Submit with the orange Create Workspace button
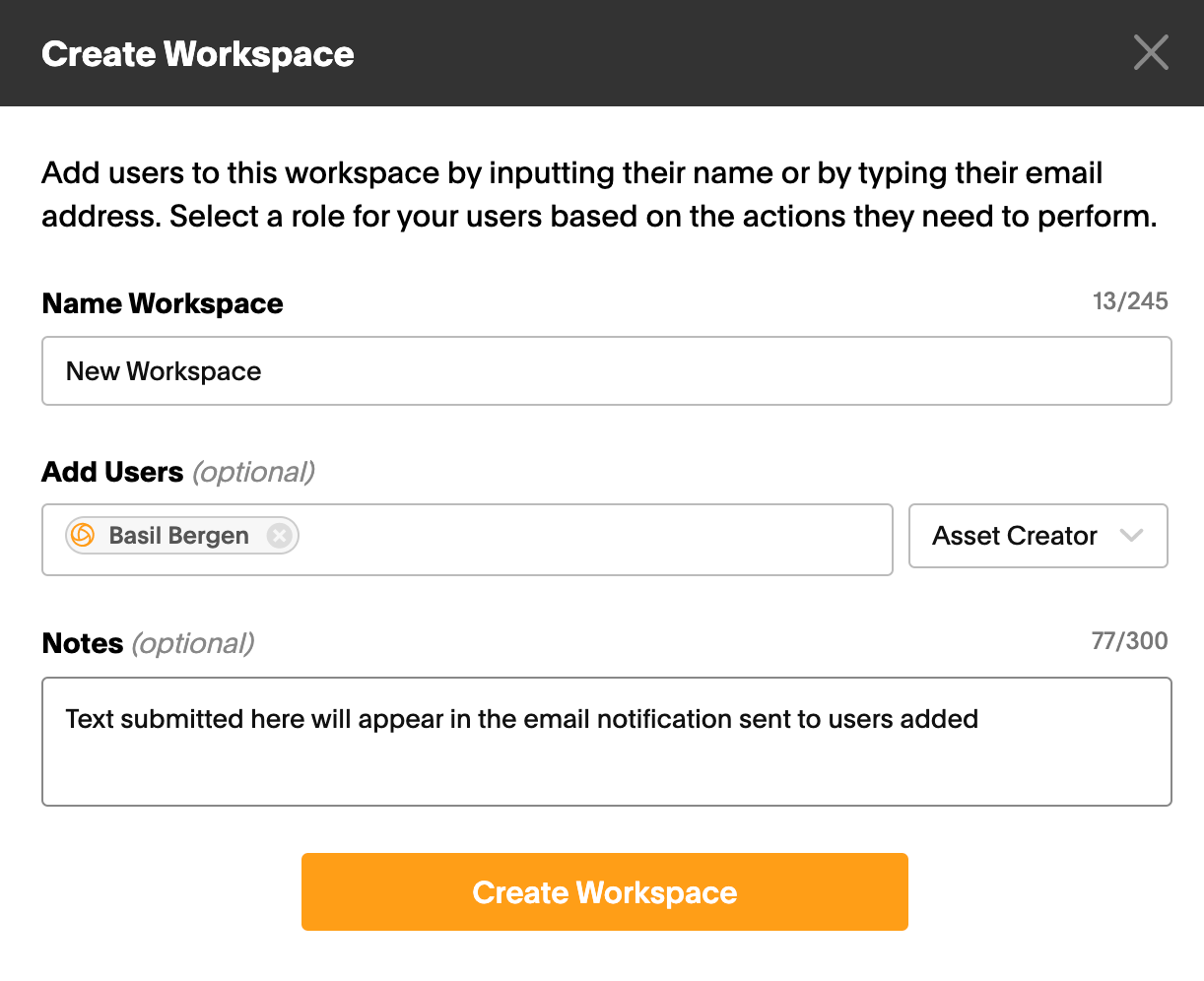Viewport: 1204px width, 981px height. point(605,892)
